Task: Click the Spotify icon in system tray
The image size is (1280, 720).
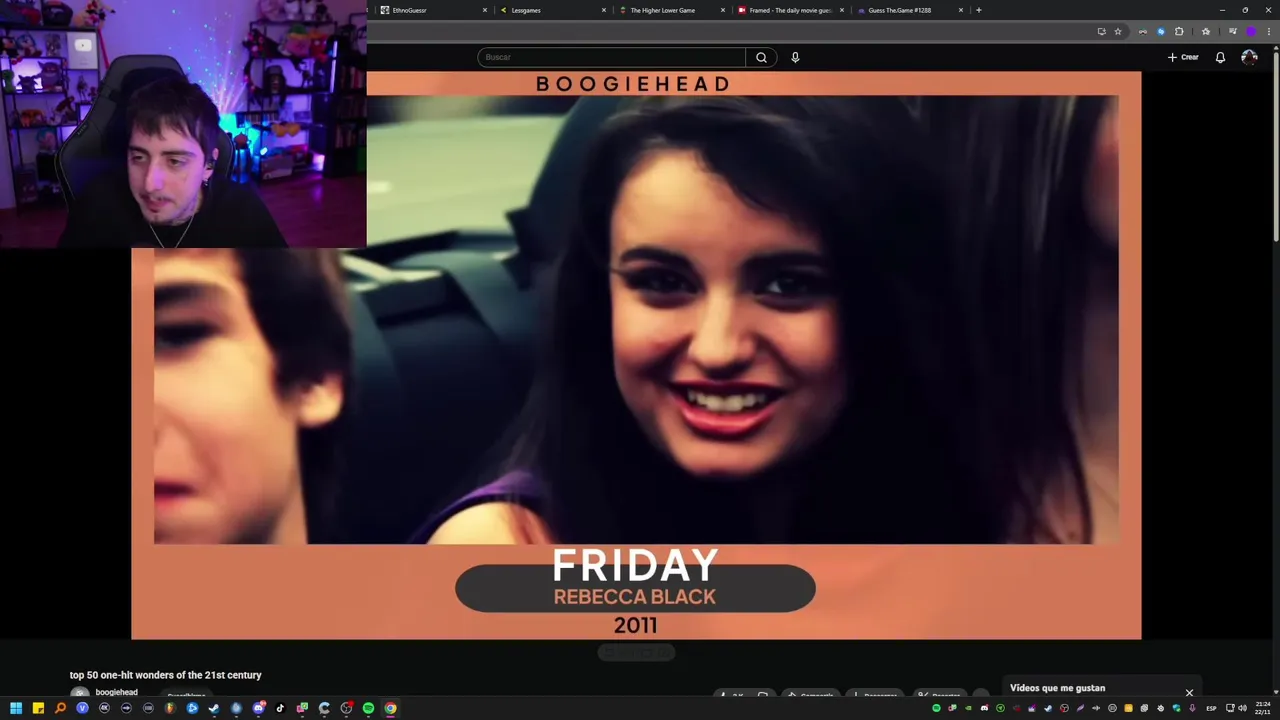Action: pyautogui.click(x=937, y=708)
